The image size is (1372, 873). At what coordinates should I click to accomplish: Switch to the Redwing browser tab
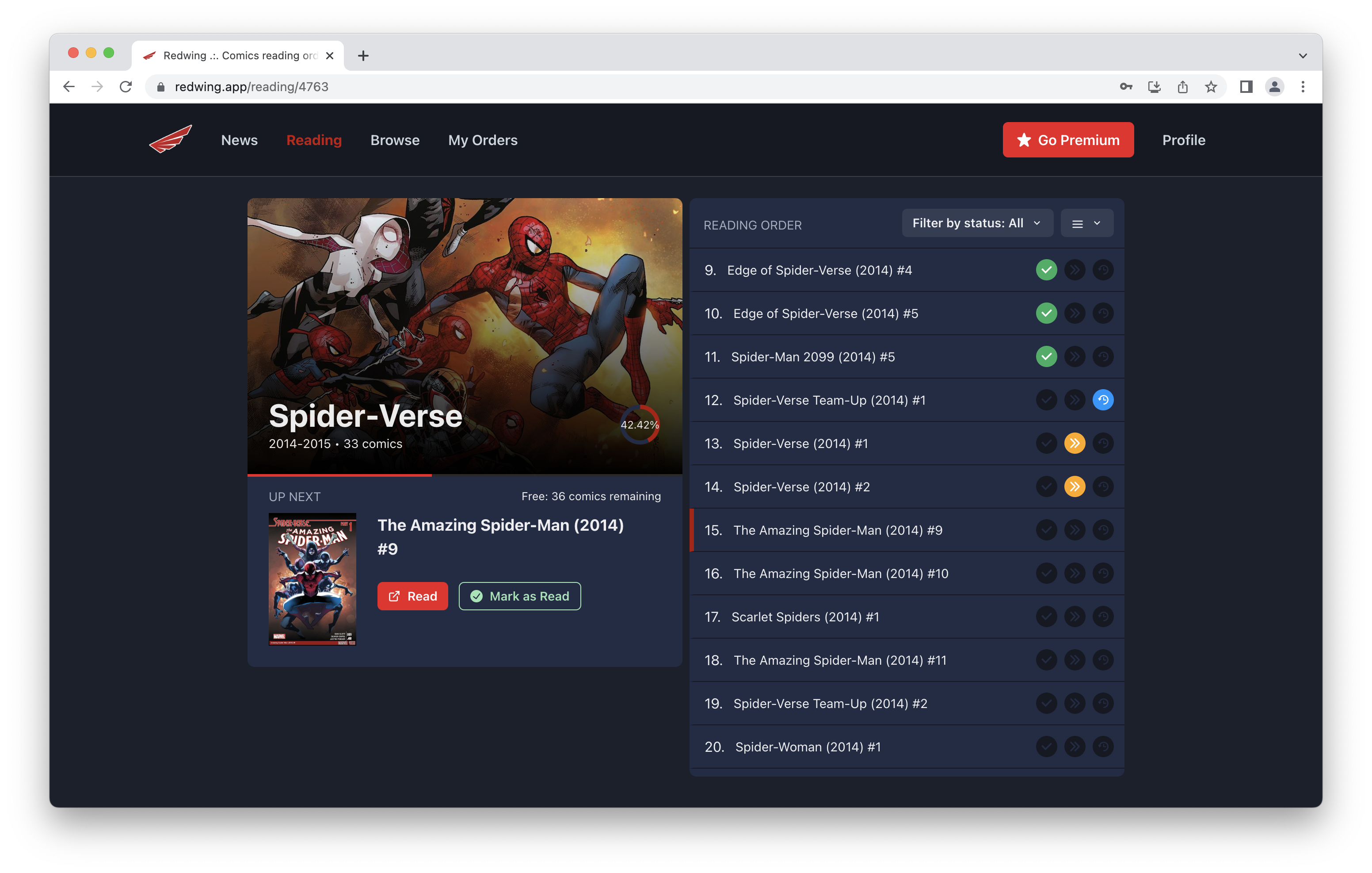[x=238, y=55]
